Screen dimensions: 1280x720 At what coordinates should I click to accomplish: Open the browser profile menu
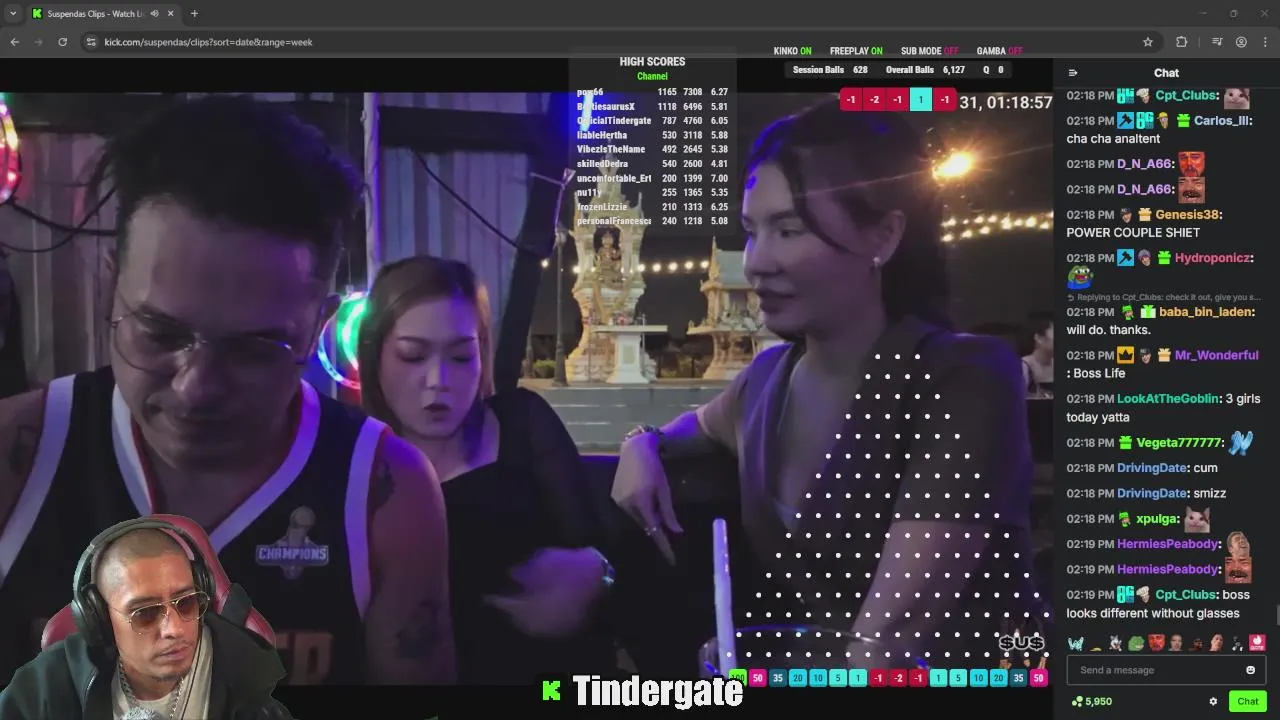pyautogui.click(x=1241, y=42)
